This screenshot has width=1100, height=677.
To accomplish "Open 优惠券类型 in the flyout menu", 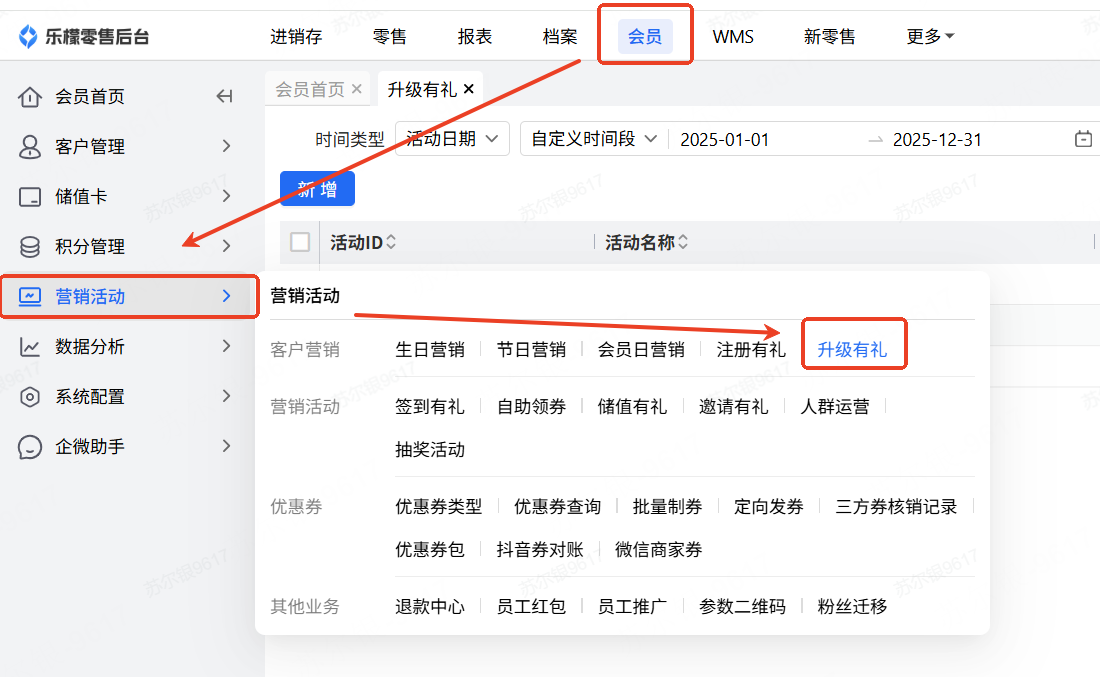I will tap(438, 507).
